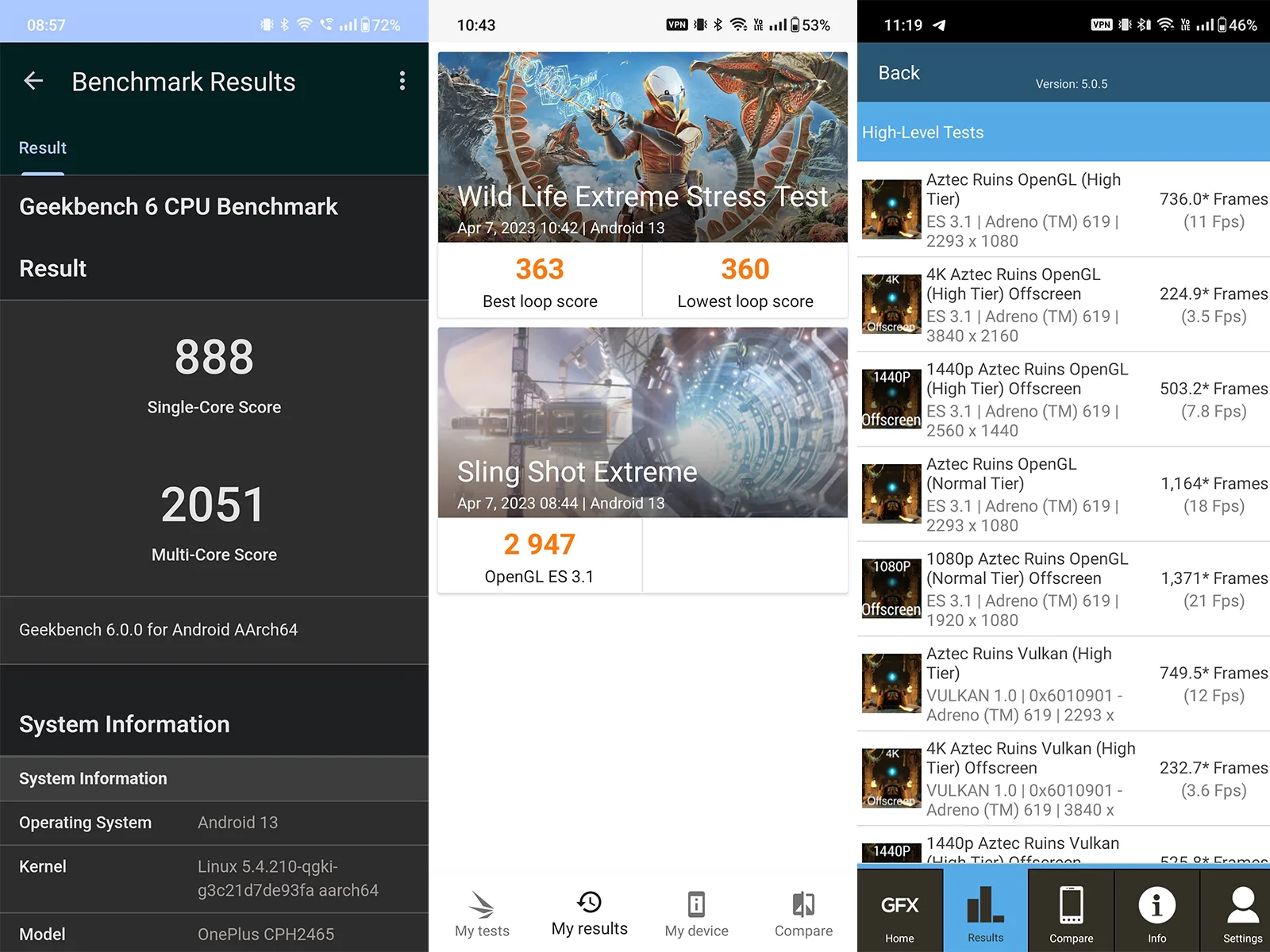1270x952 pixels.
Task: Tap thumbnail of Aztec Ruins Vulkan High Tier
Action: click(x=891, y=683)
